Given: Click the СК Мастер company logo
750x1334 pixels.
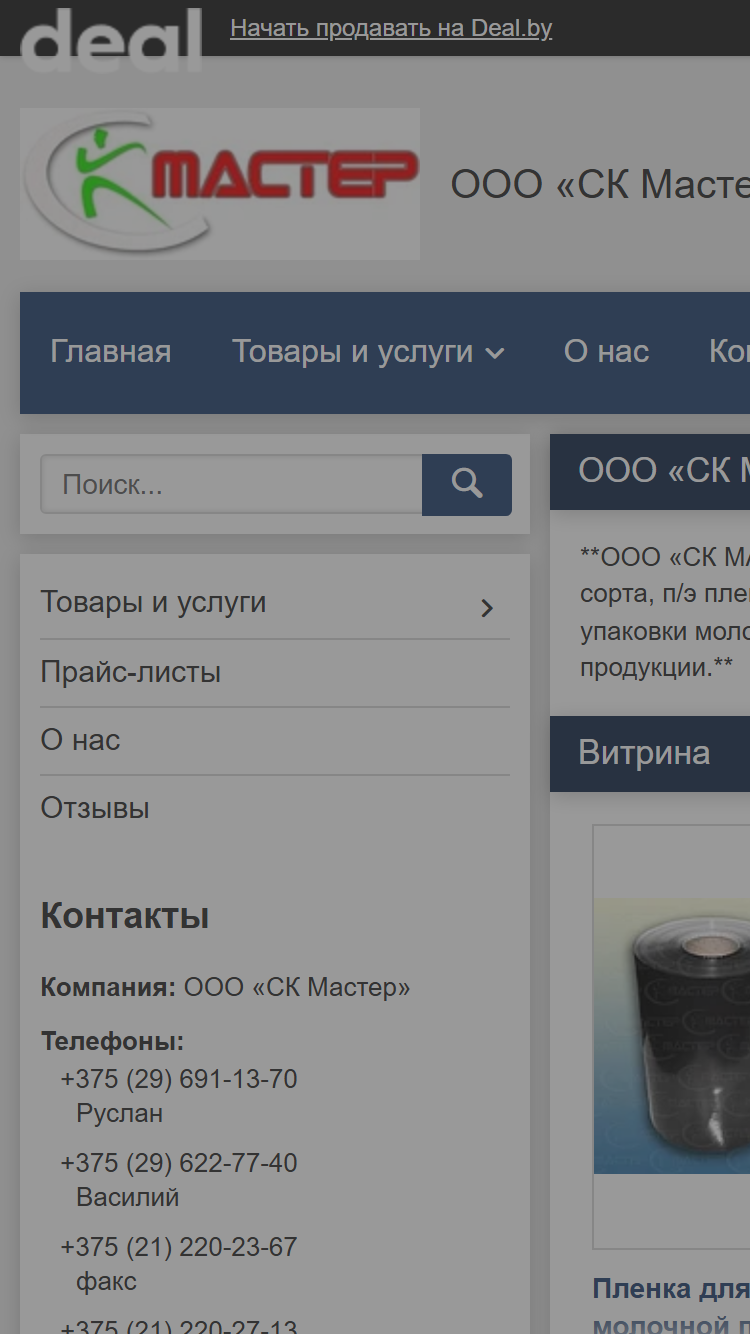Looking at the screenshot, I should [220, 184].
